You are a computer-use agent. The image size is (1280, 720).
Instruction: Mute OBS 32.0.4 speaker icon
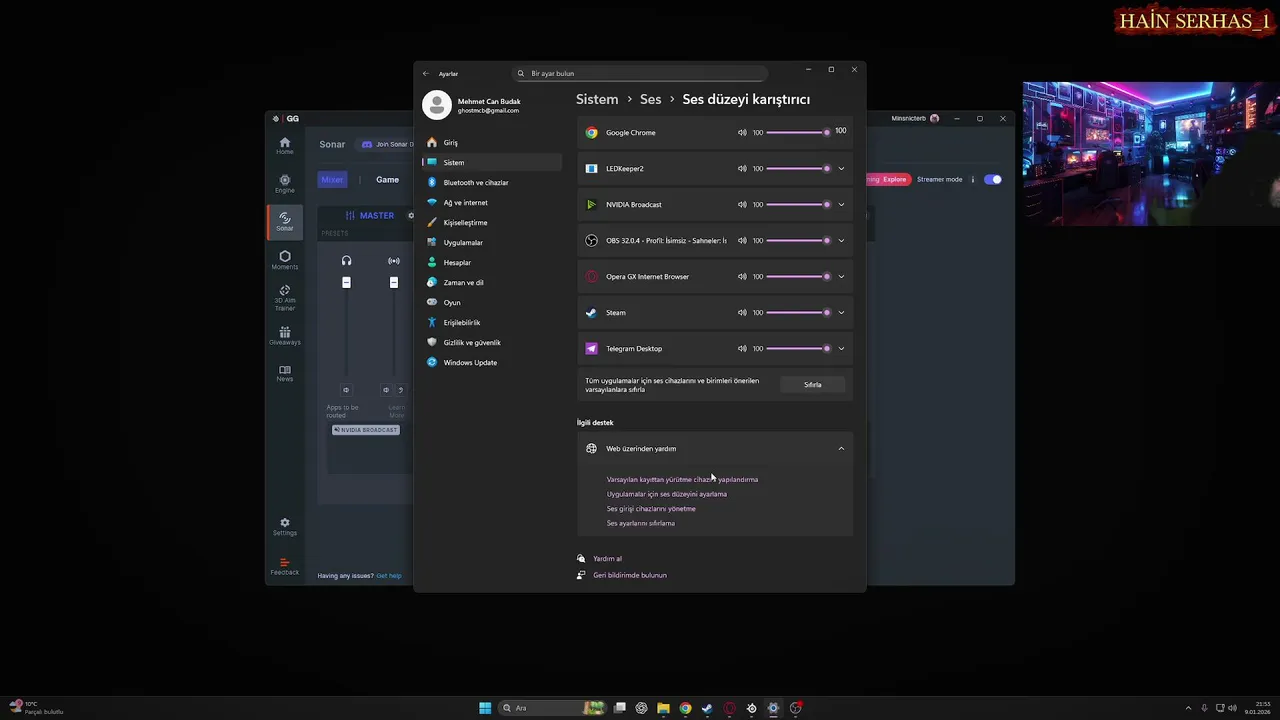click(x=742, y=240)
